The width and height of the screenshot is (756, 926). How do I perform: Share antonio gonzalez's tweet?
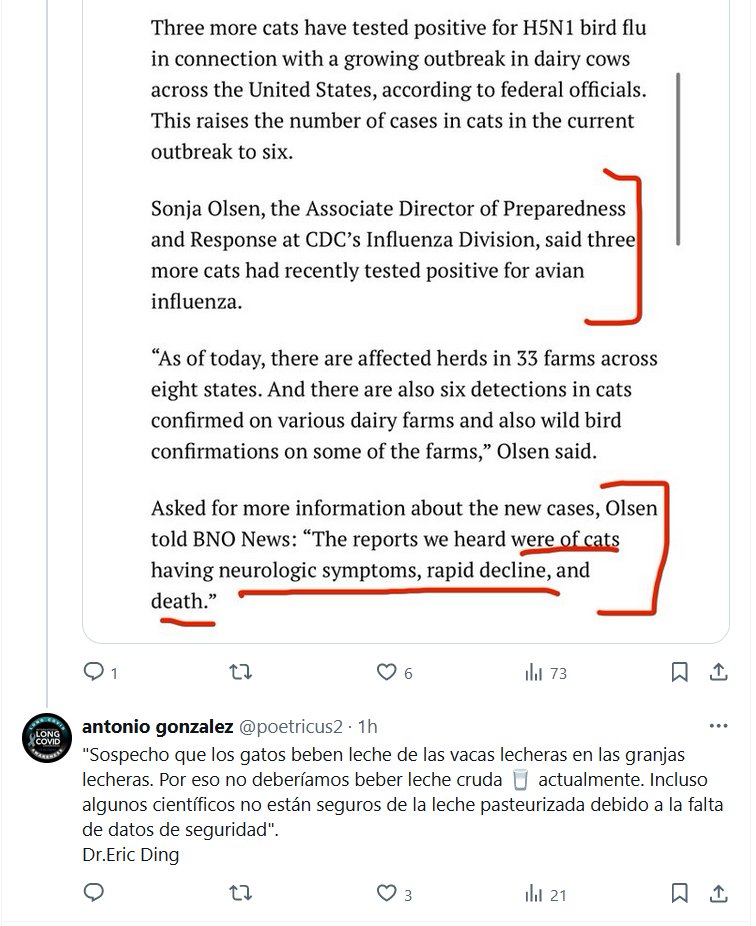point(718,891)
